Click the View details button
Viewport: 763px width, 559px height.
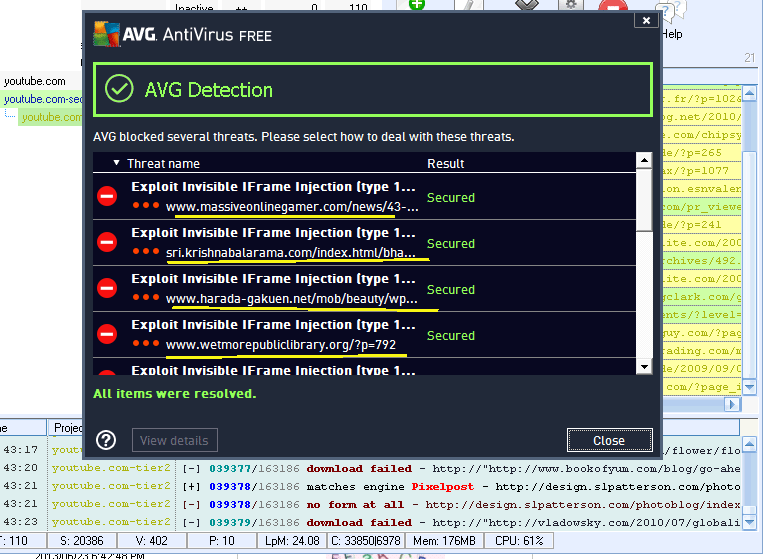pyautogui.click(x=175, y=440)
